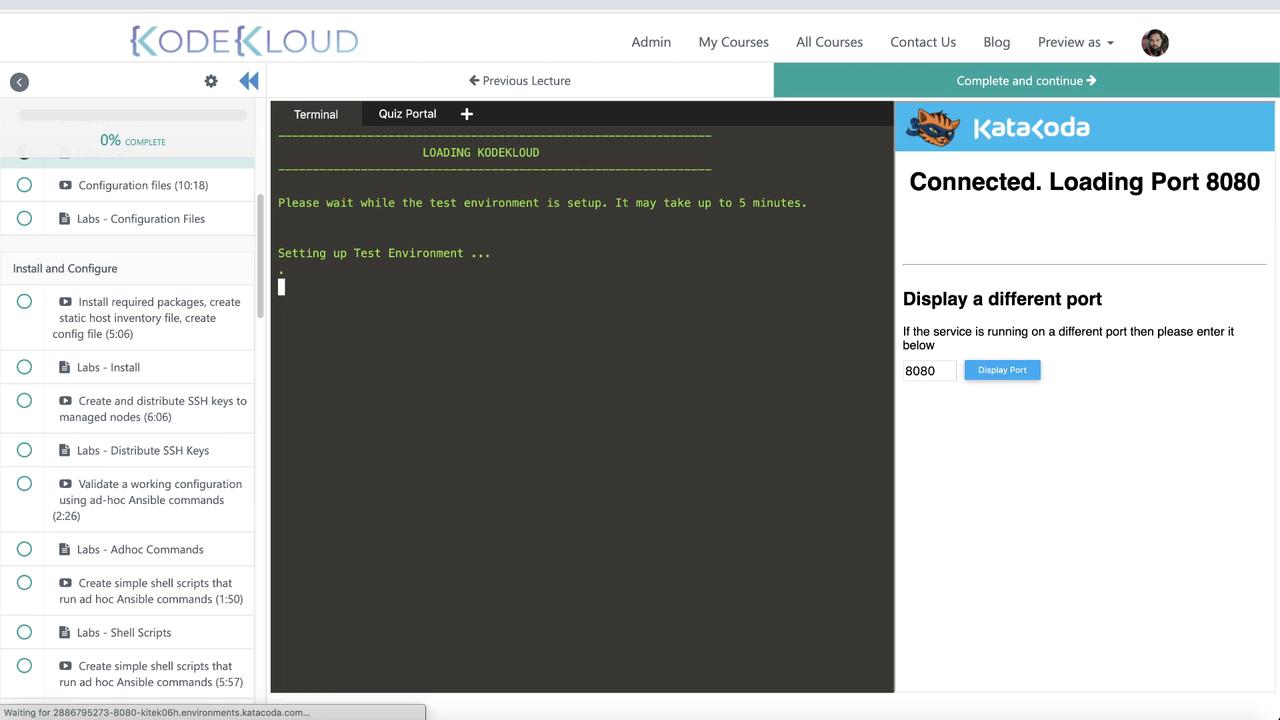The image size is (1280, 720).
Task: Click video icon for Install required packages lecture
Action: click(x=65, y=302)
